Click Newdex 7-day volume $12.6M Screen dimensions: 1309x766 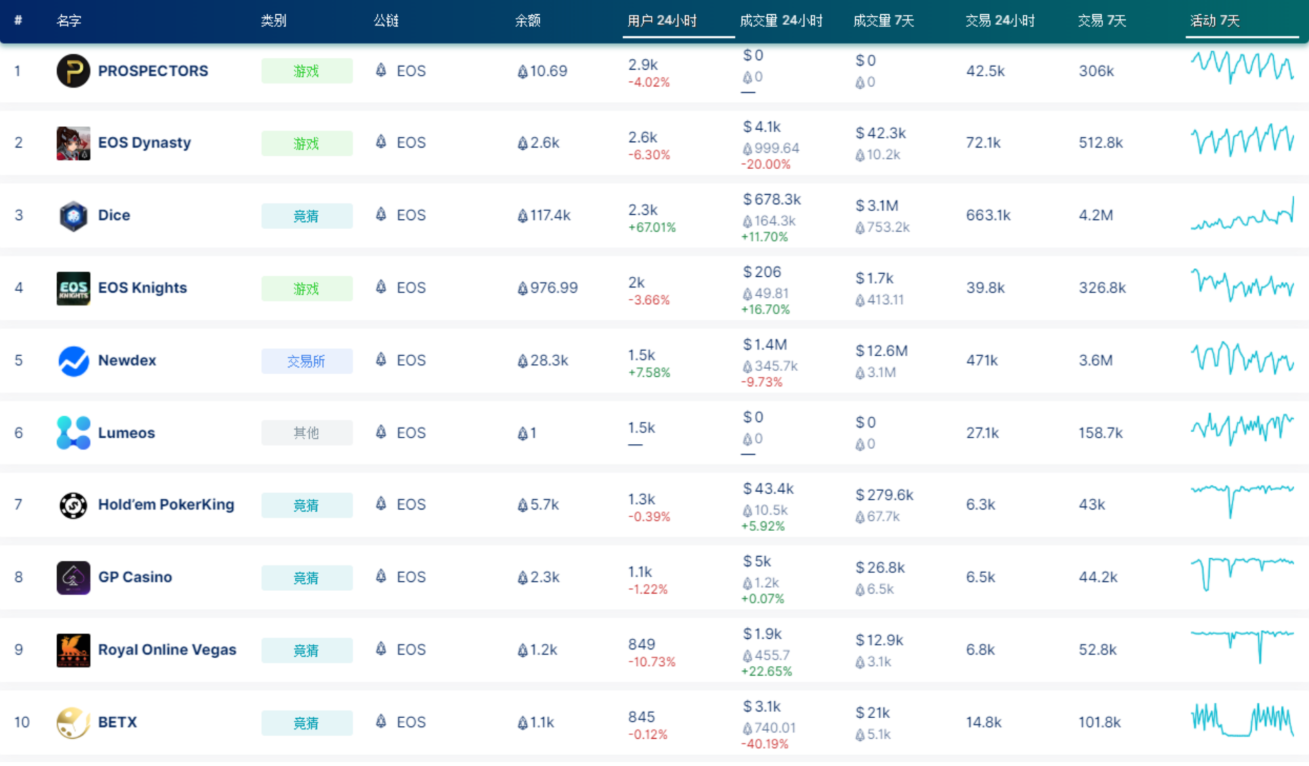(882, 351)
